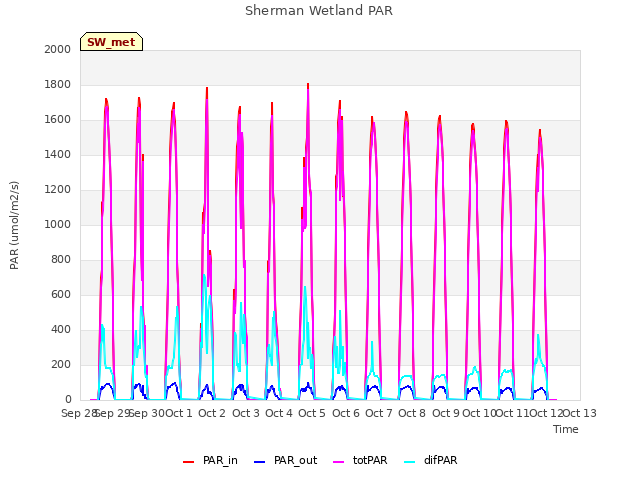Click the Oct 1 x-axis label
The height and width of the screenshot is (480, 640).
click(179, 413)
